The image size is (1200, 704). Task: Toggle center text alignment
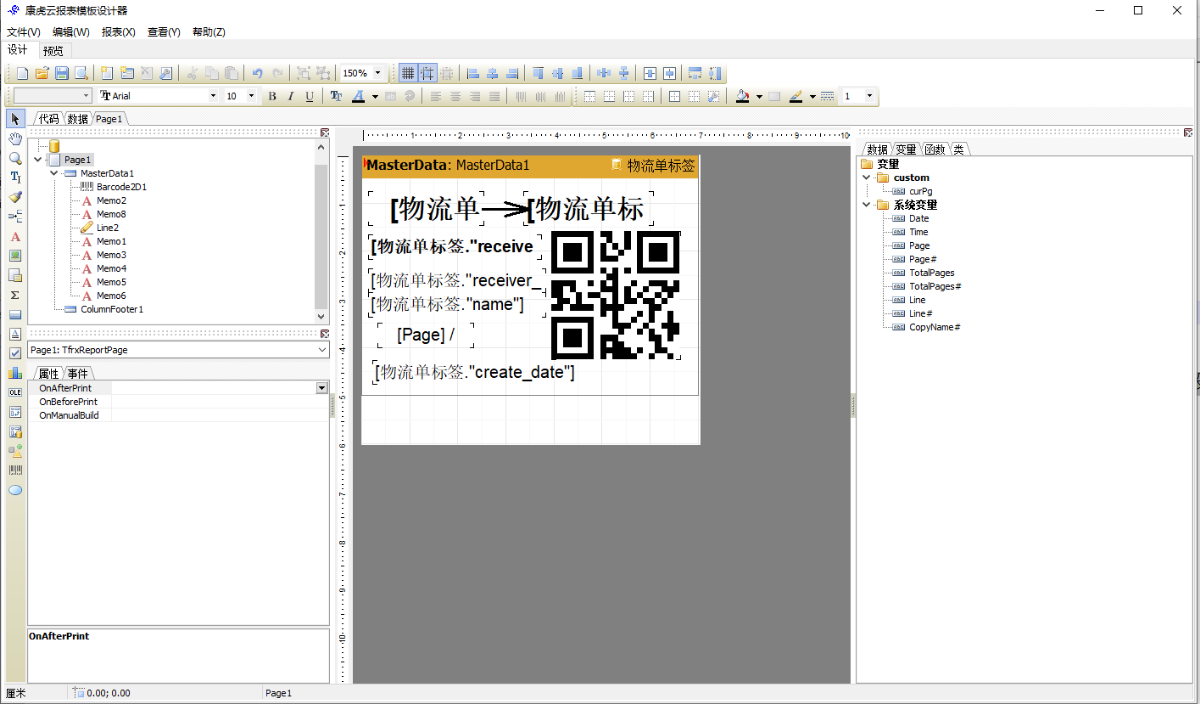click(x=456, y=96)
